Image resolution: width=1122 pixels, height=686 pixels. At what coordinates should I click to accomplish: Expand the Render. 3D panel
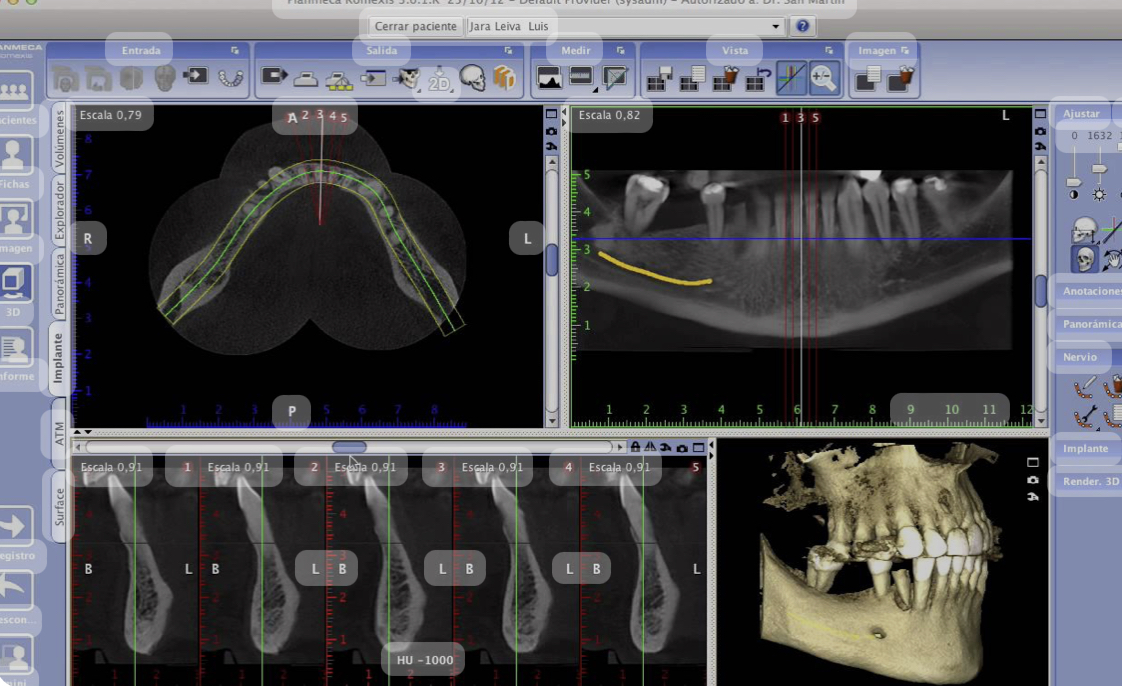1089,481
